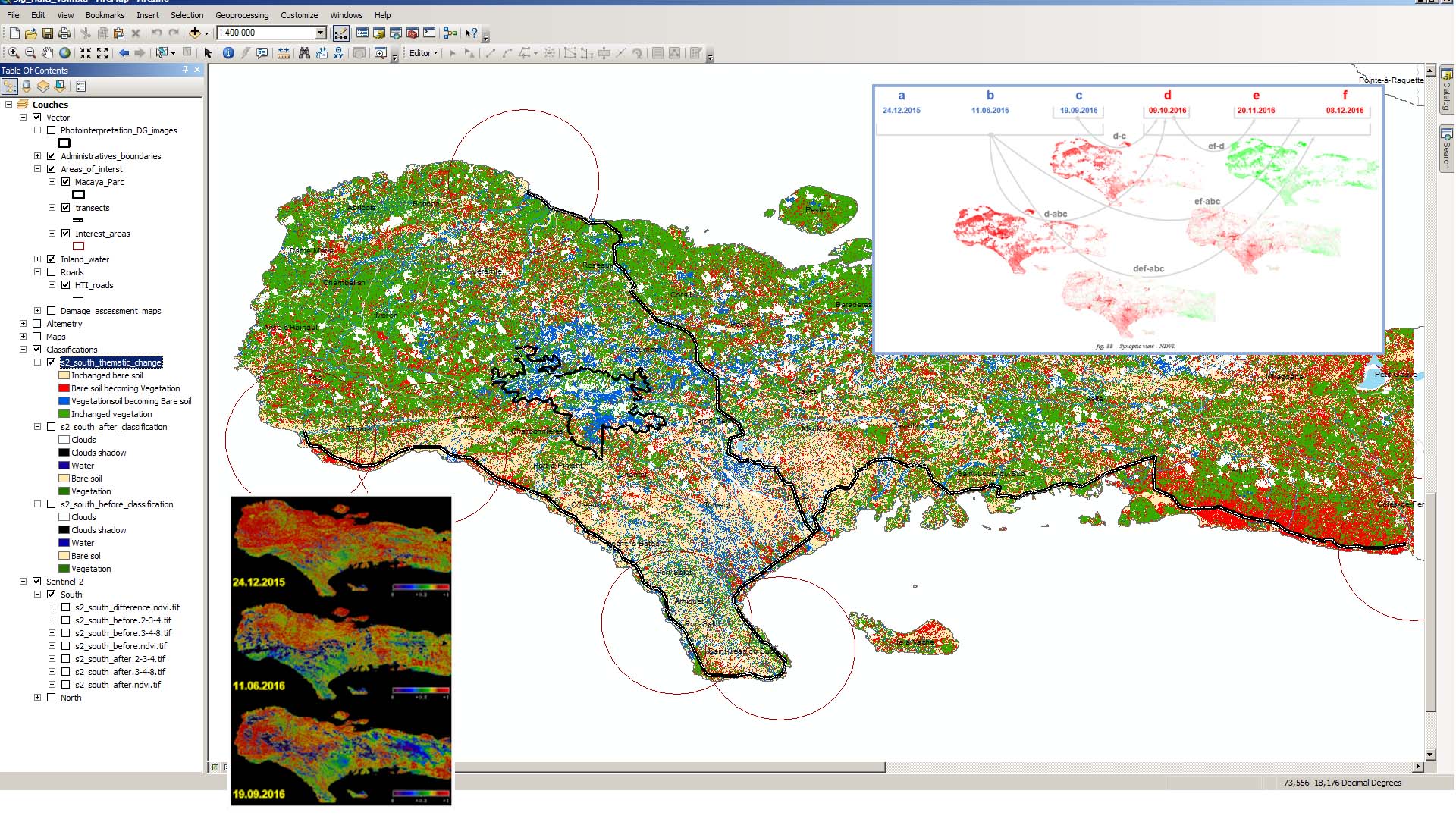Turn off the Inland_water layer
The height and width of the screenshot is (819, 1456).
point(52,259)
